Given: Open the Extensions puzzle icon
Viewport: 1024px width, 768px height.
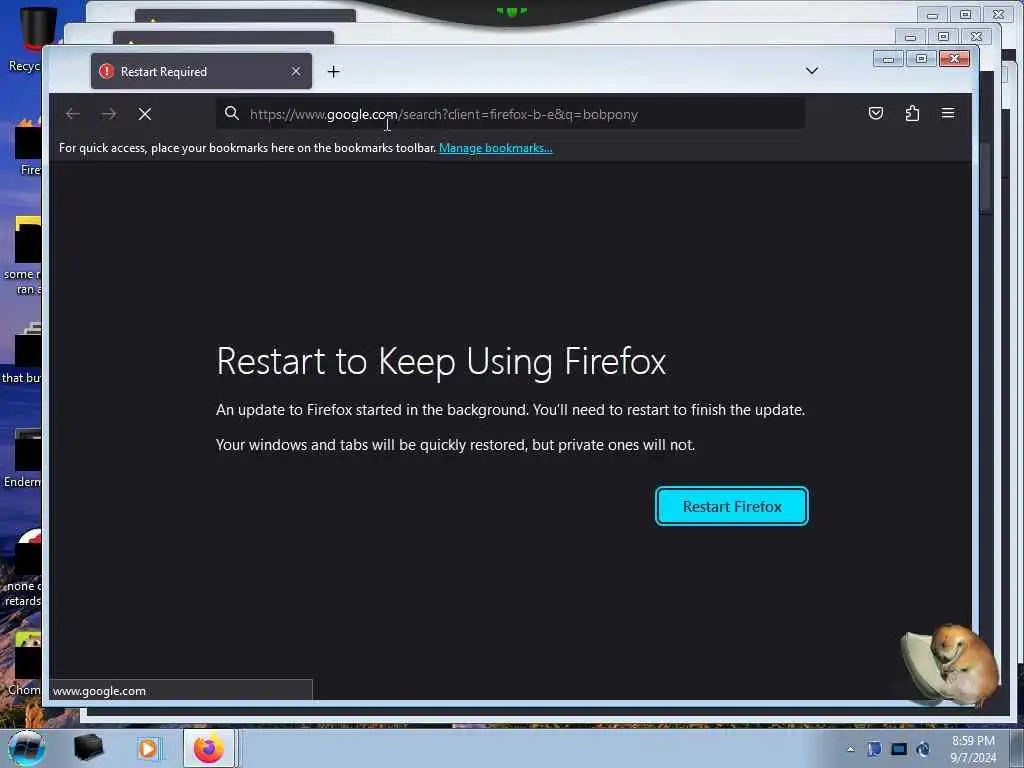Looking at the screenshot, I should click(x=912, y=113).
